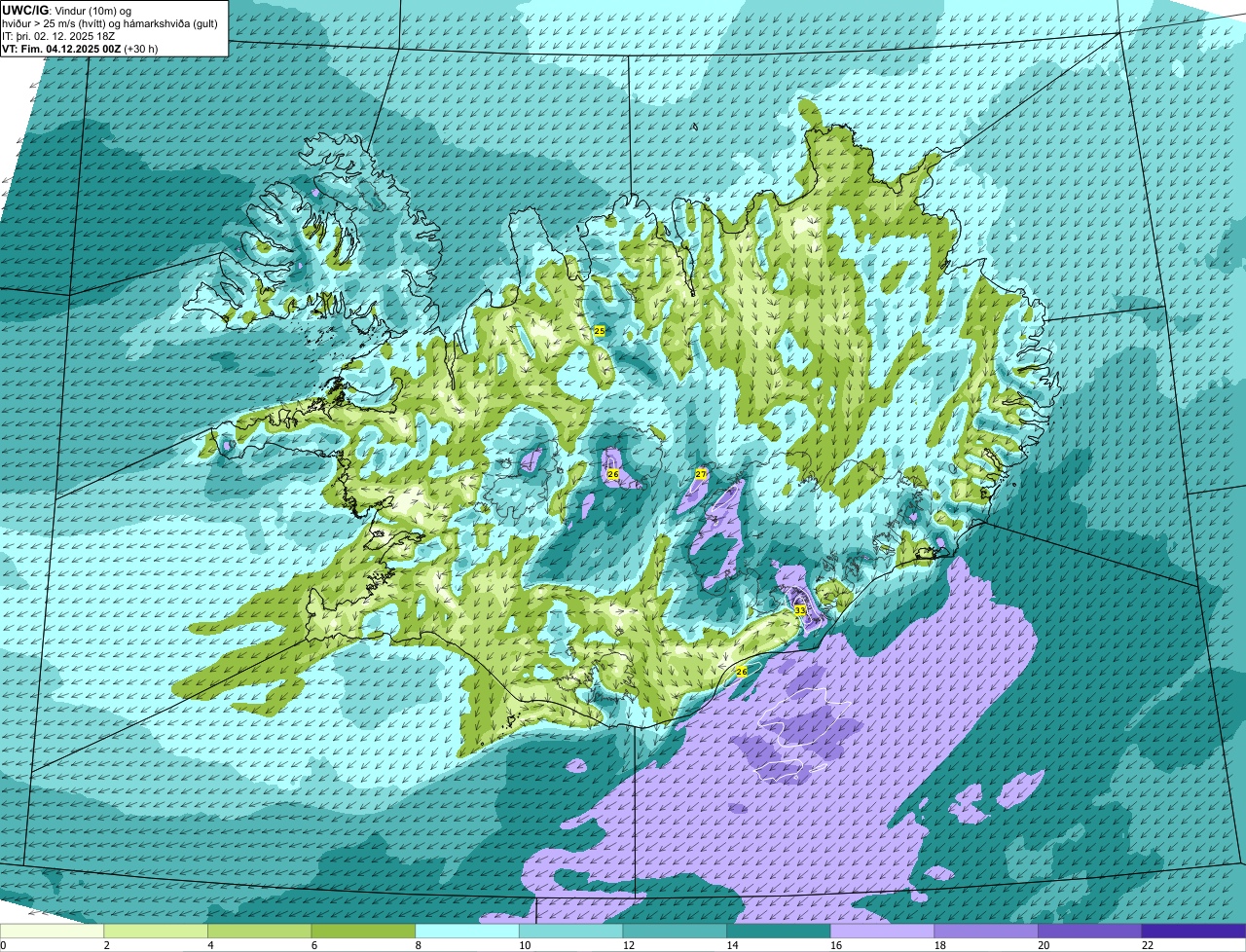
Task: Click the legend tick label "8"
Action: pyautogui.click(x=417, y=945)
